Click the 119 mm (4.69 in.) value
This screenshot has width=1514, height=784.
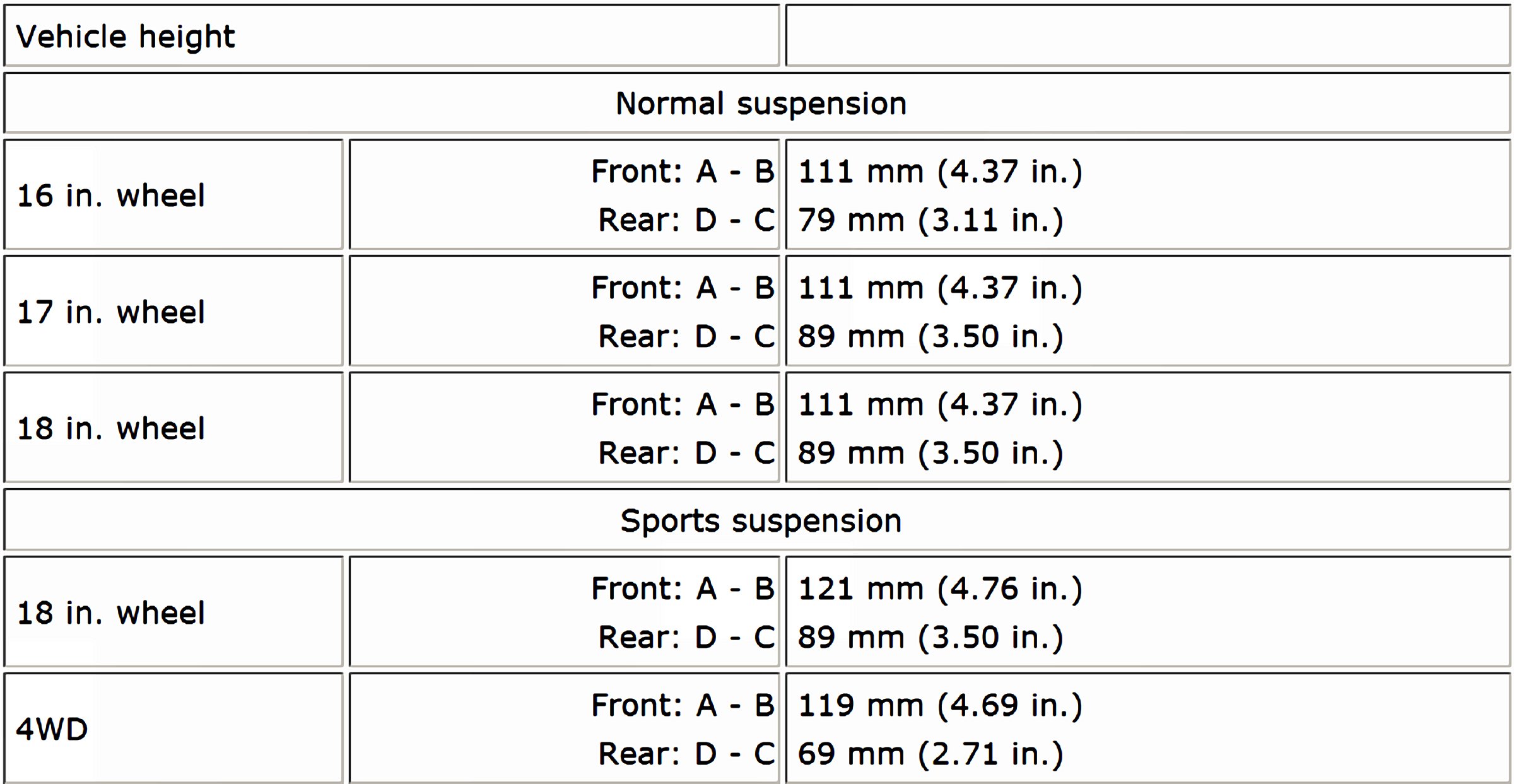tap(939, 705)
